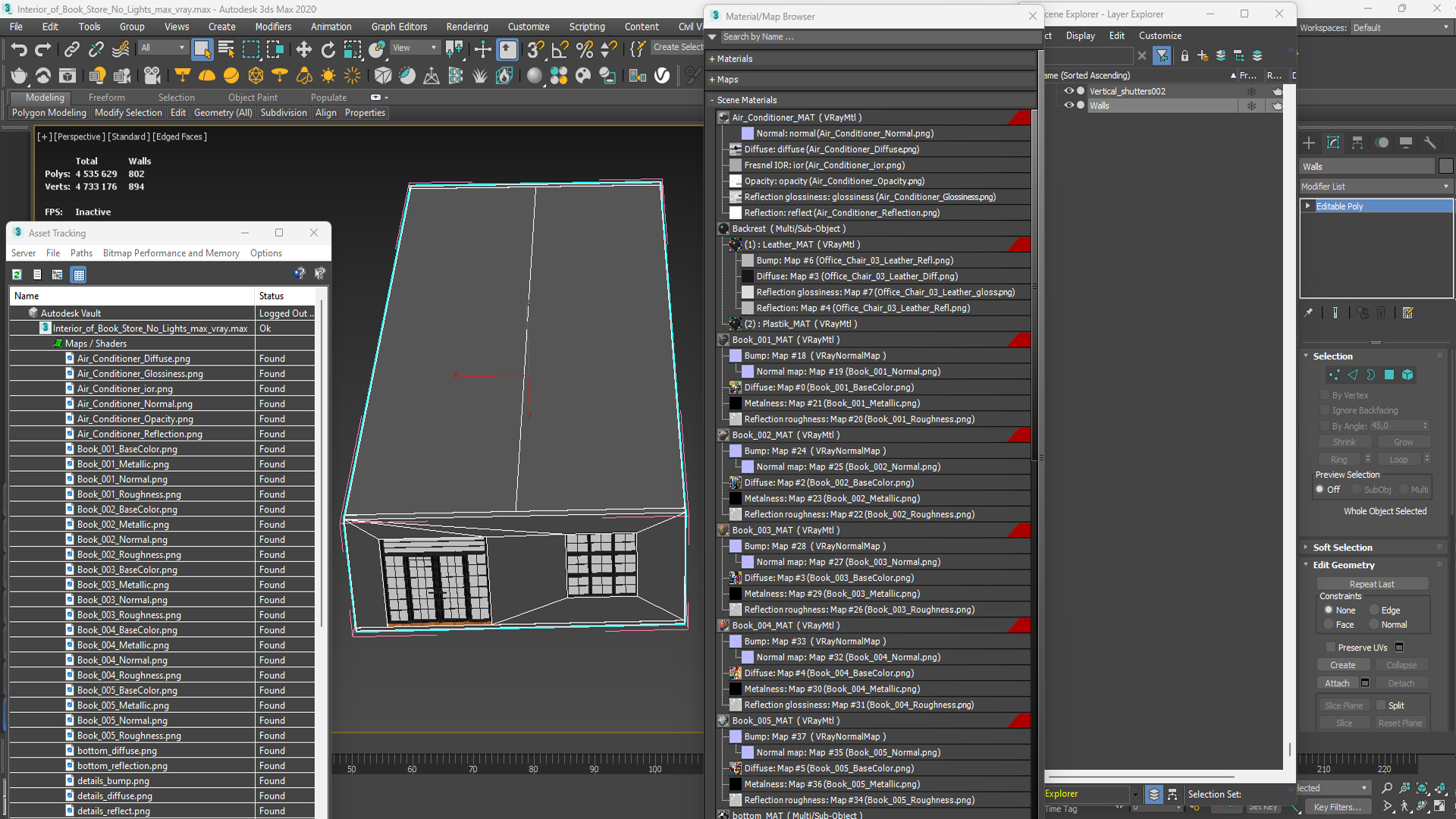
Task: Activate the Select and Scale tool
Action: click(353, 50)
